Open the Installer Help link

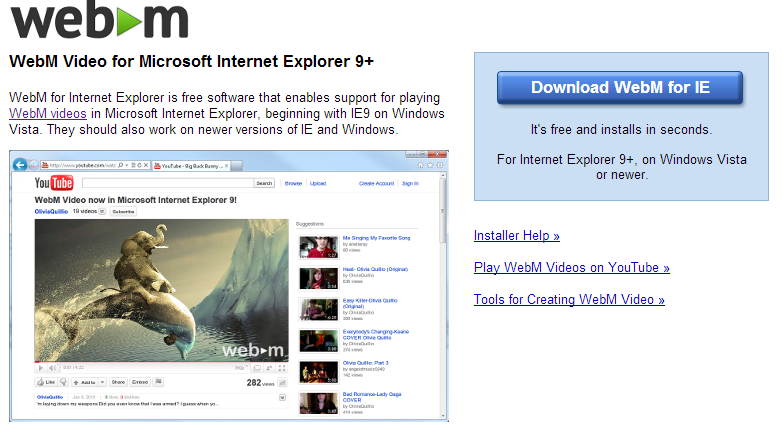[x=517, y=235]
